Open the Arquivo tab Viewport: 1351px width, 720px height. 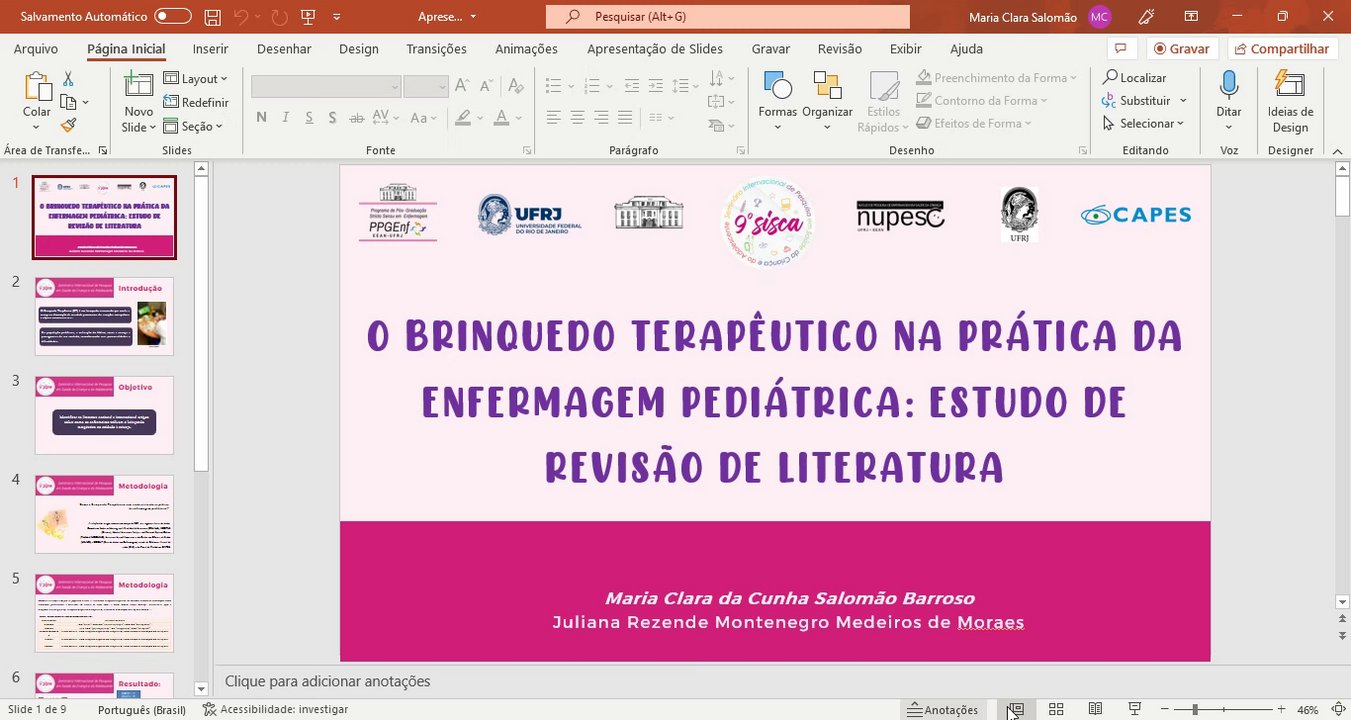pos(36,48)
